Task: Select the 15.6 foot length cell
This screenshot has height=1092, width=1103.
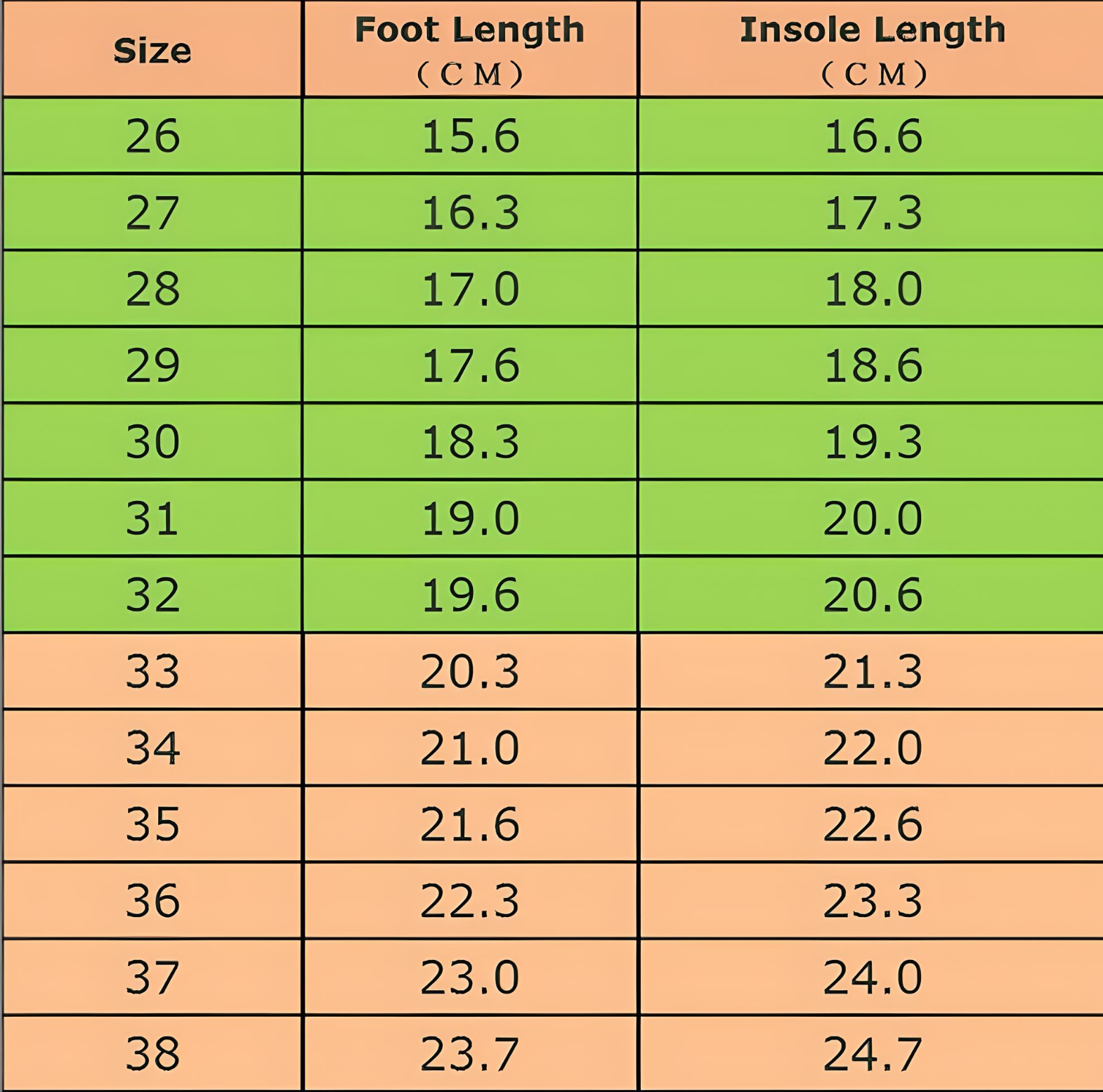Action: pyautogui.click(x=469, y=136)
